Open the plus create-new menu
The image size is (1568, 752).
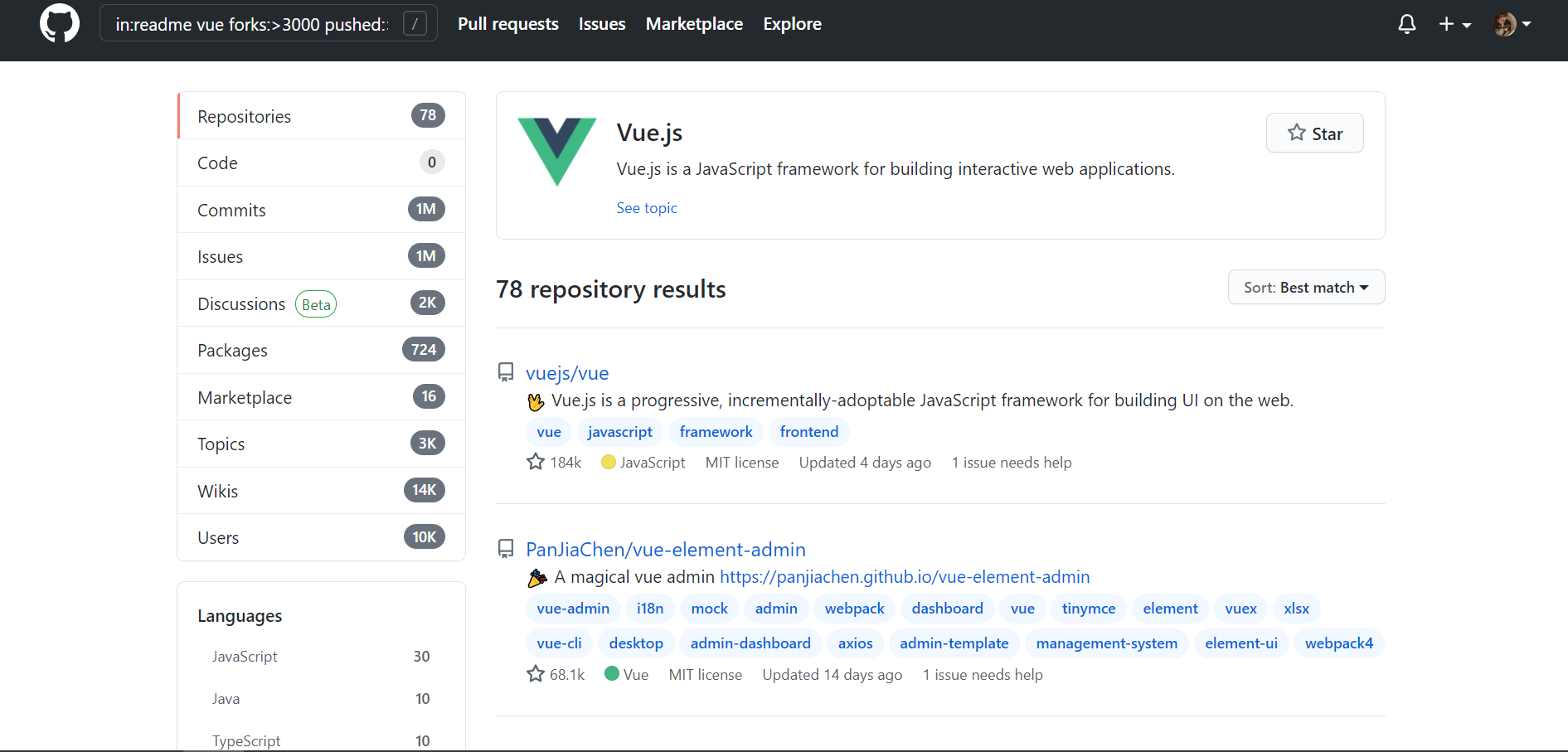click(1454, 24)
